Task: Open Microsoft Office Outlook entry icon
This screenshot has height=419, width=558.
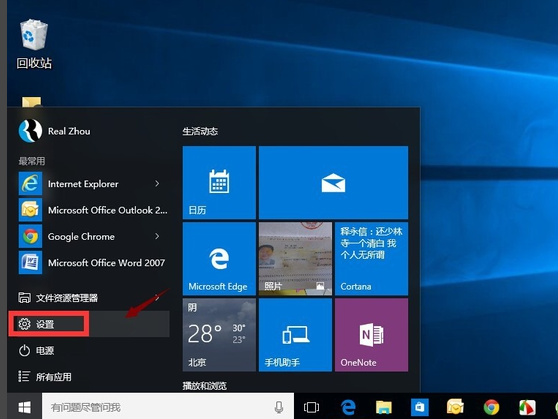Action: tap(30, 210)
